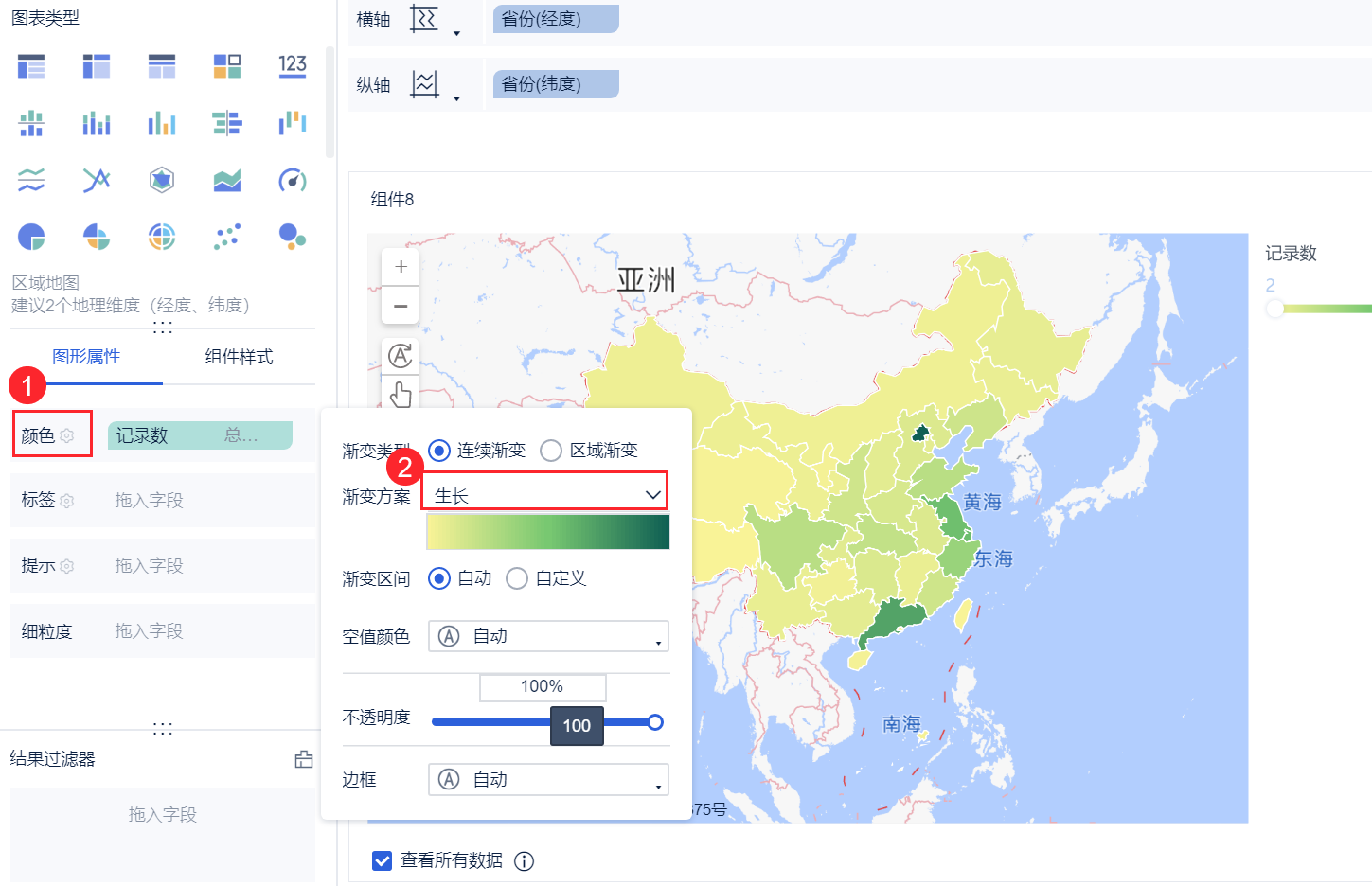Choose the waterfall chart icon

[293, 123]
